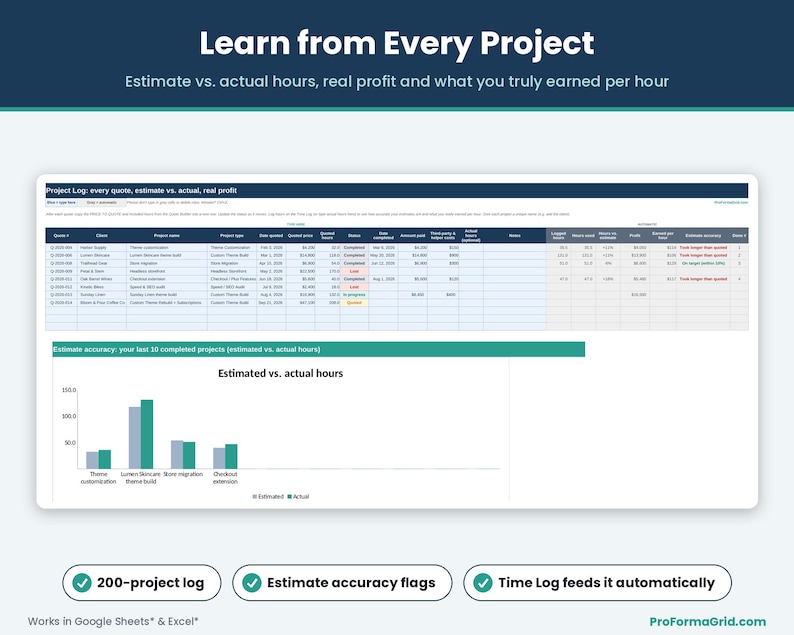Select the Date quoted column header
The image size is (794, 635).
tap(271, 235)
